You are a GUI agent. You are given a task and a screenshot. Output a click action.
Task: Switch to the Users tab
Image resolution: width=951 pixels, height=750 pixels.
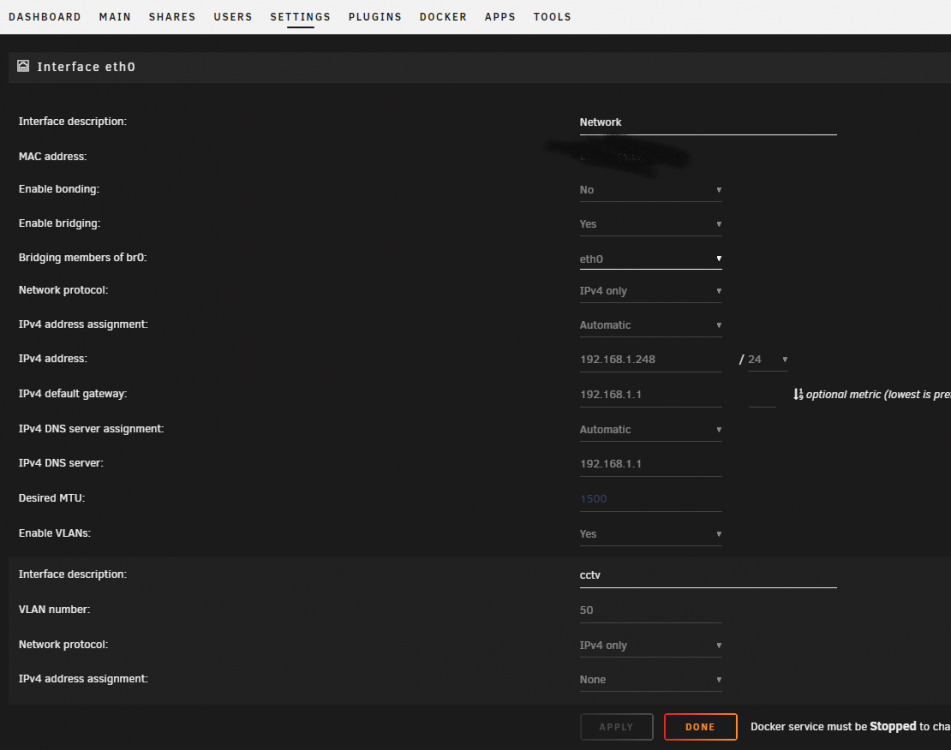point(233,17)
